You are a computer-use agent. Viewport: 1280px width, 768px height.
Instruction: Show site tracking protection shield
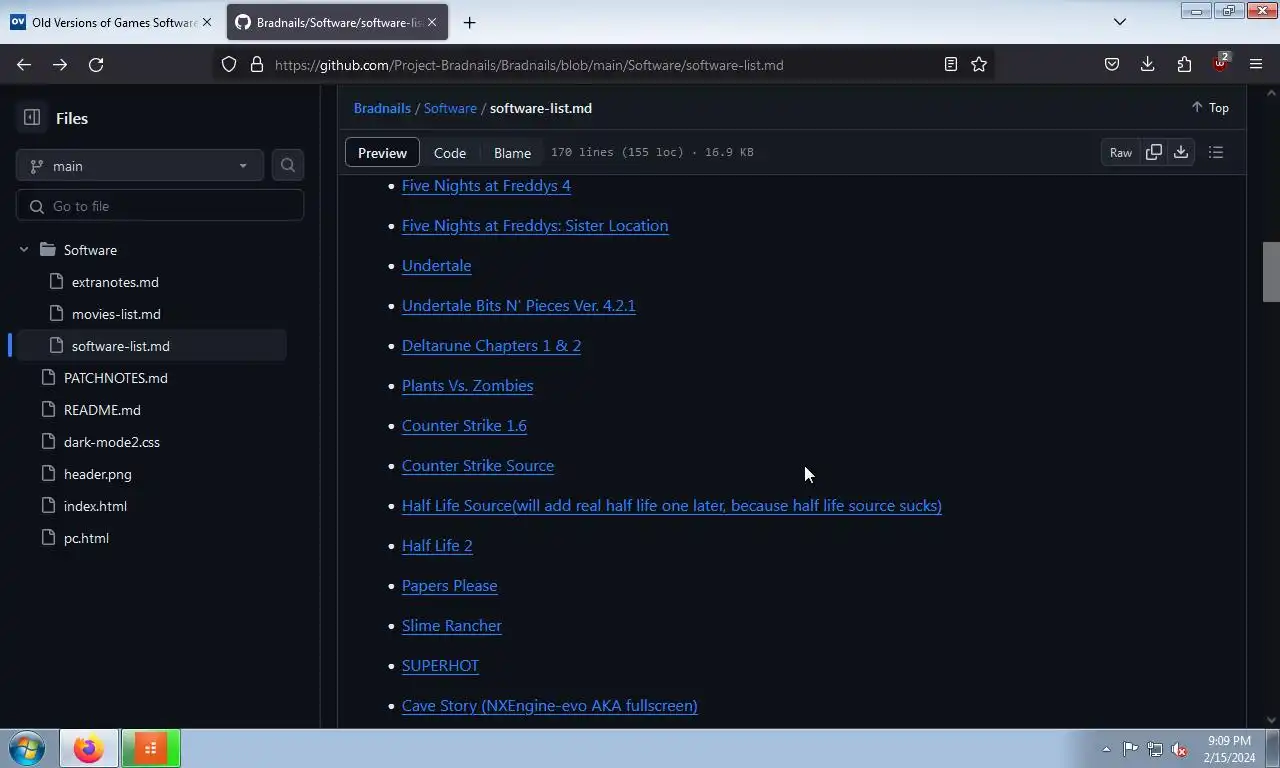[229, 64]
